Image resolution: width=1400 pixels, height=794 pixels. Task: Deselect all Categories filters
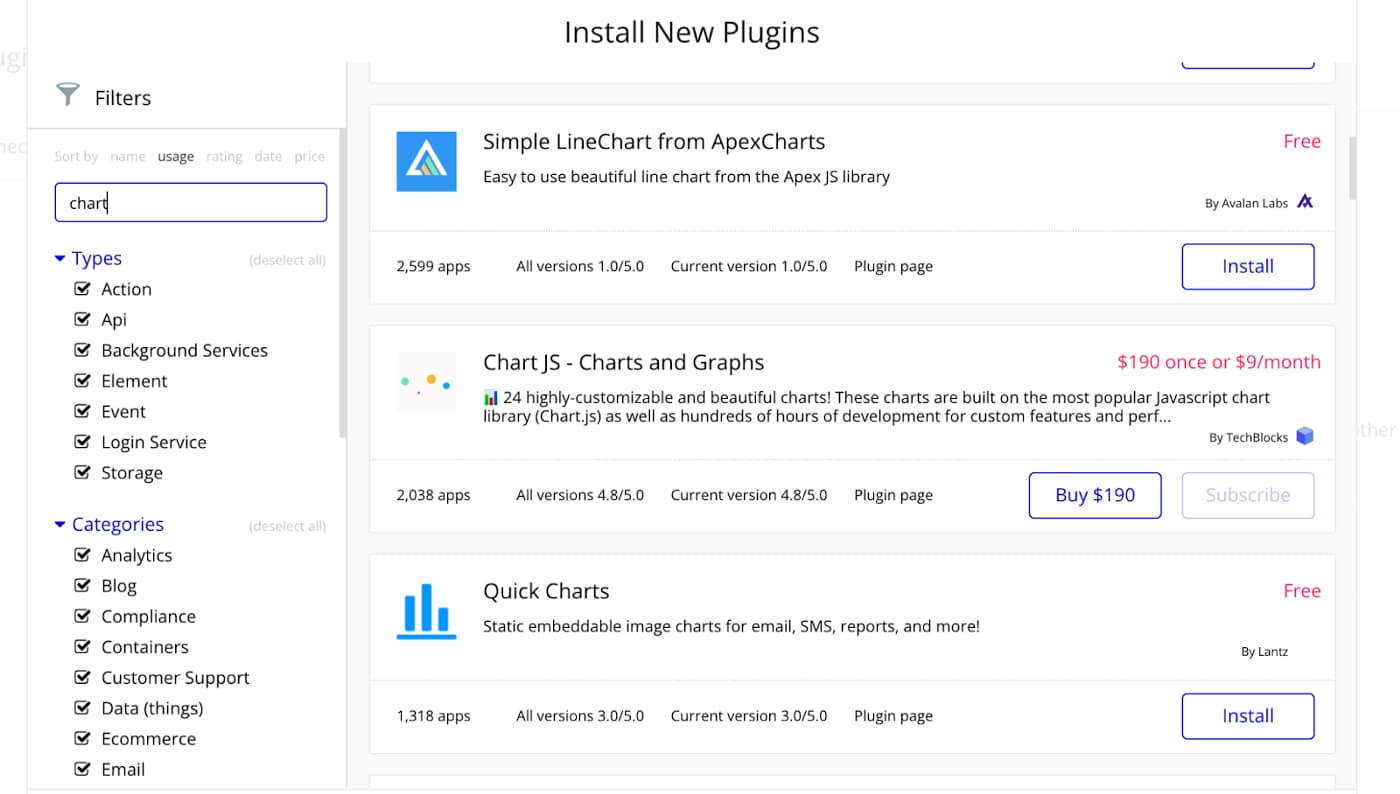click(287, 526)
